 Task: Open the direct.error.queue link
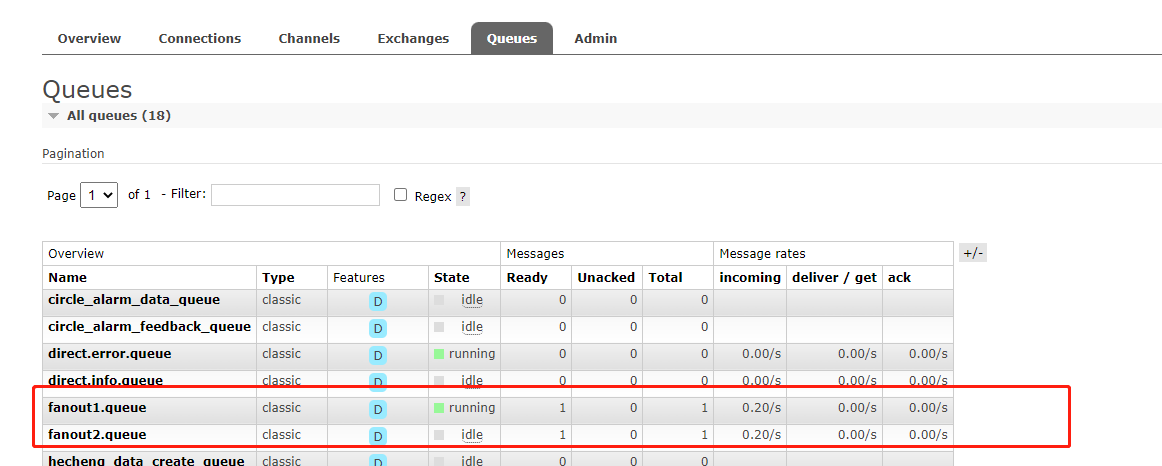tap(109, 354)
